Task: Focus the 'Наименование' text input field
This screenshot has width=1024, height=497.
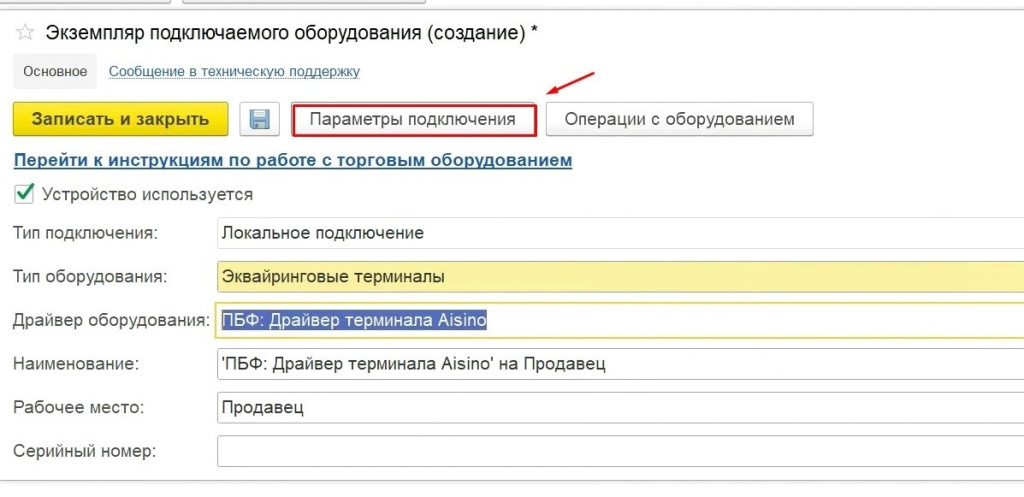Action: click(x=618, y=364)
